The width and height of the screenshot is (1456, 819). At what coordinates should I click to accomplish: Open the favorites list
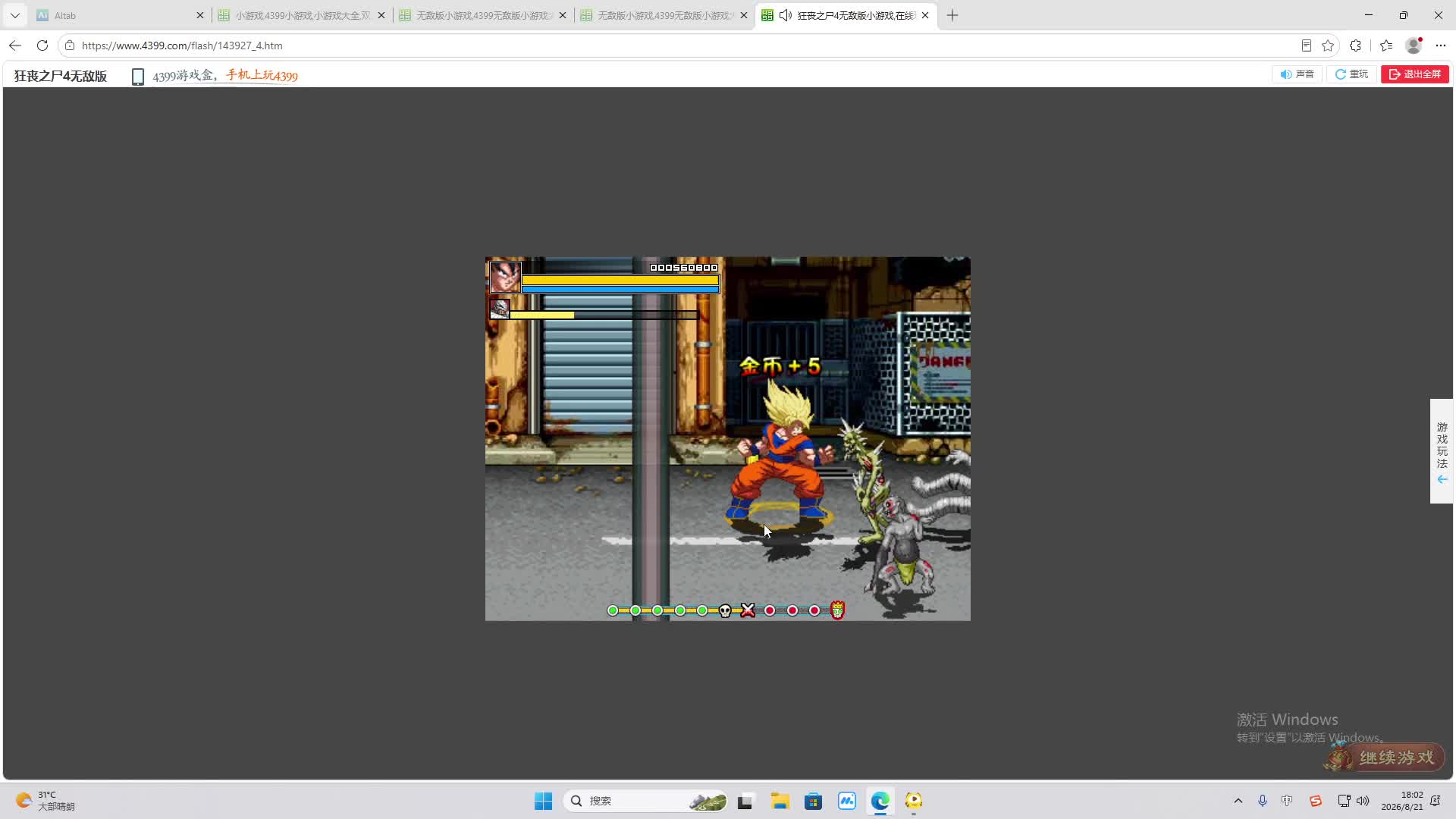1386,45
